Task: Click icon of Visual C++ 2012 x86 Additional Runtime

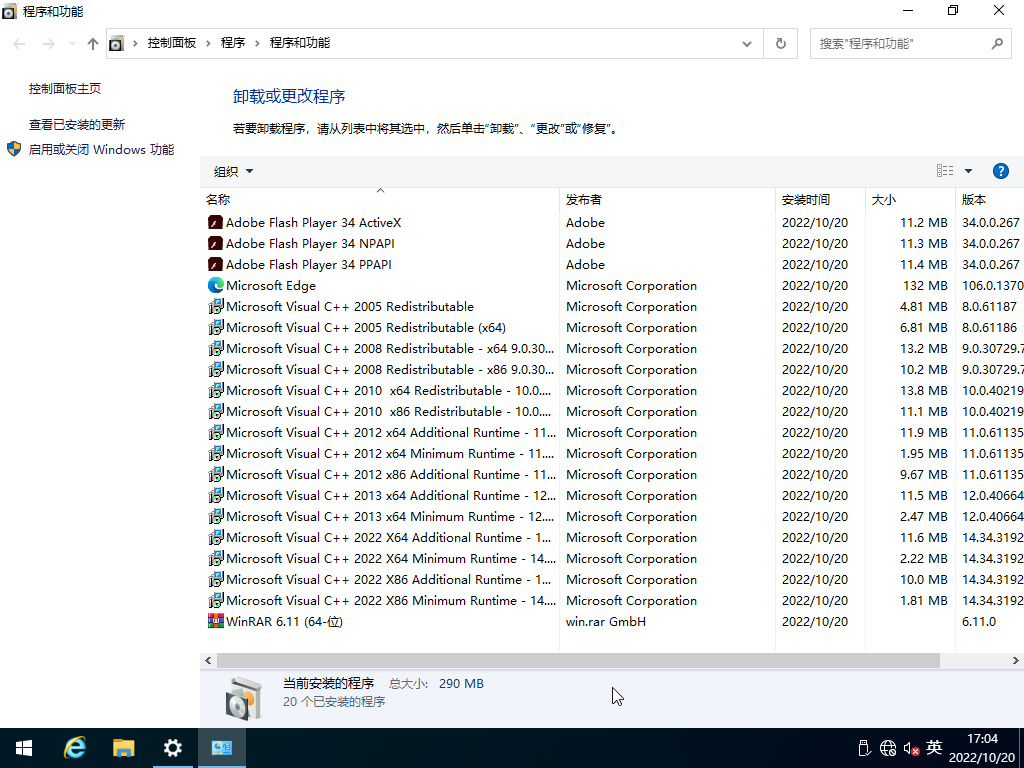Action: coord(216,474)
